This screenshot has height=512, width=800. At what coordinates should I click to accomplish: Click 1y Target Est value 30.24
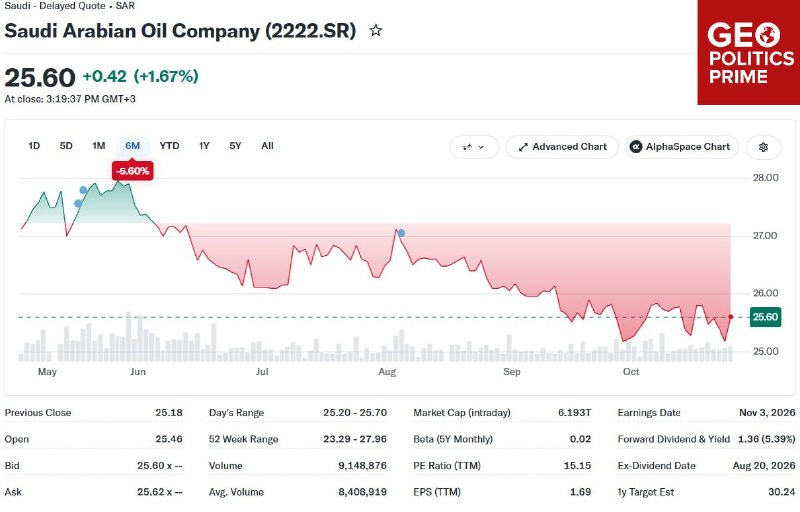point(782,492)
